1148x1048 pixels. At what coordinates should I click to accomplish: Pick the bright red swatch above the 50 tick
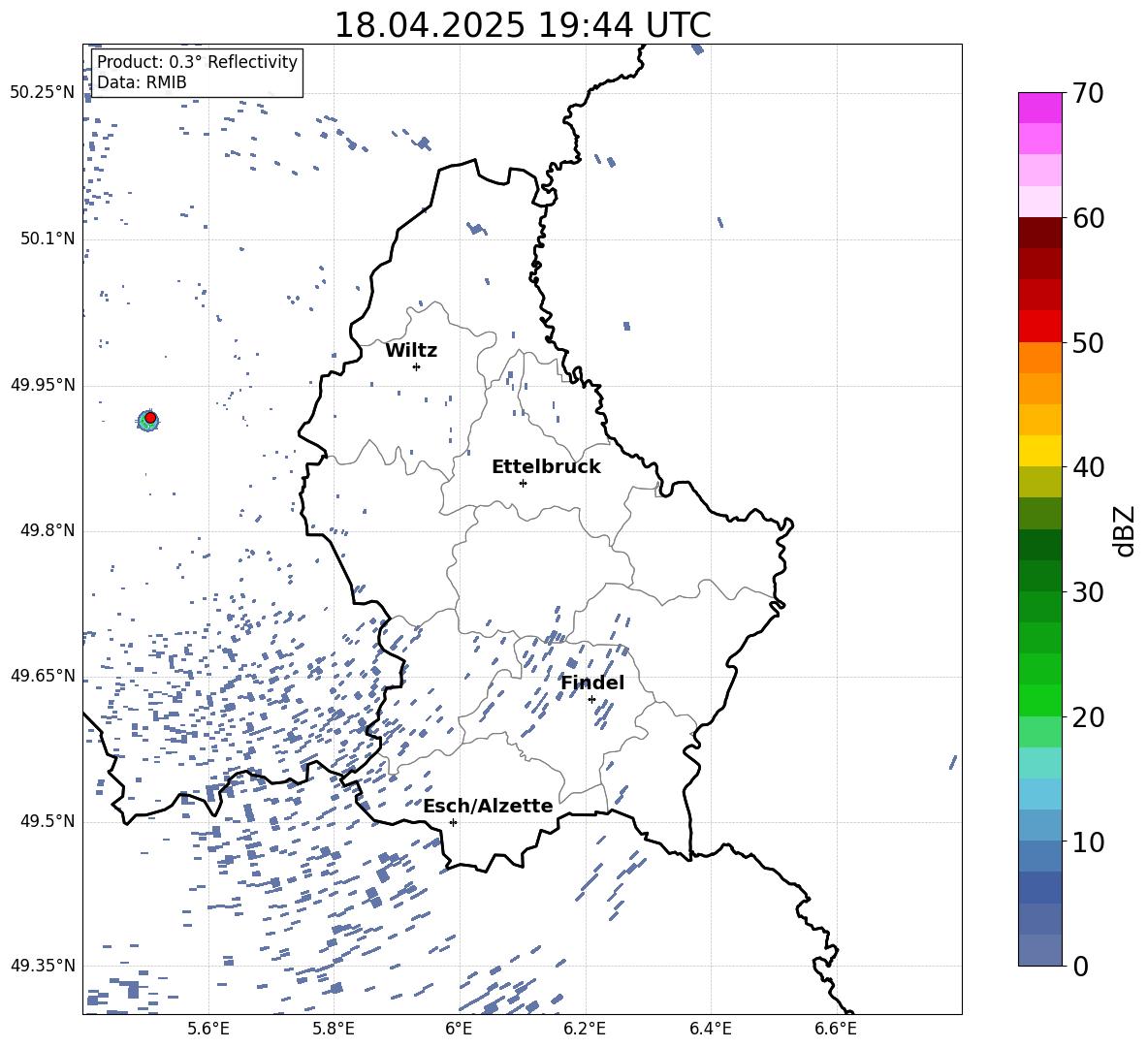tap(1039, 327)
